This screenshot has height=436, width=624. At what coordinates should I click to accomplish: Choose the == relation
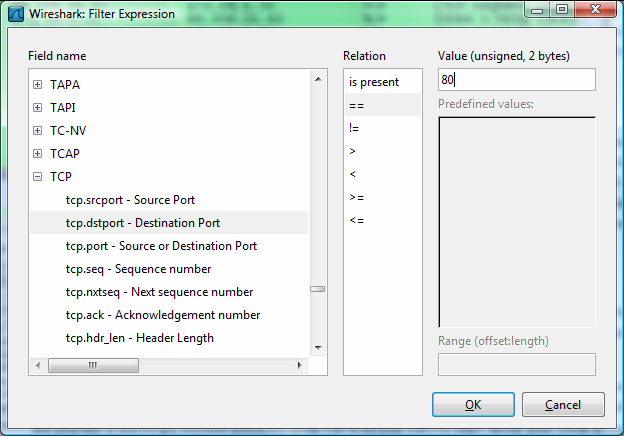click(x=356, y=105)
